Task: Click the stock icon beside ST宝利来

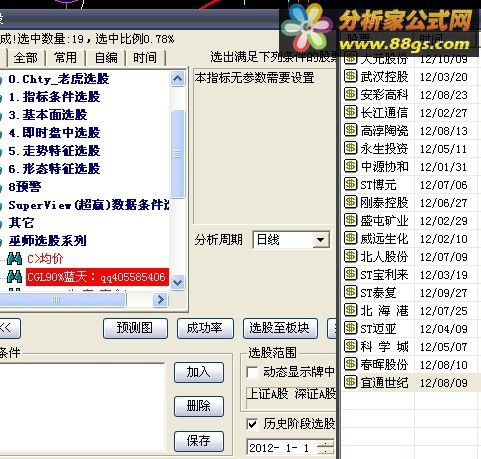Action: (350, 274)
